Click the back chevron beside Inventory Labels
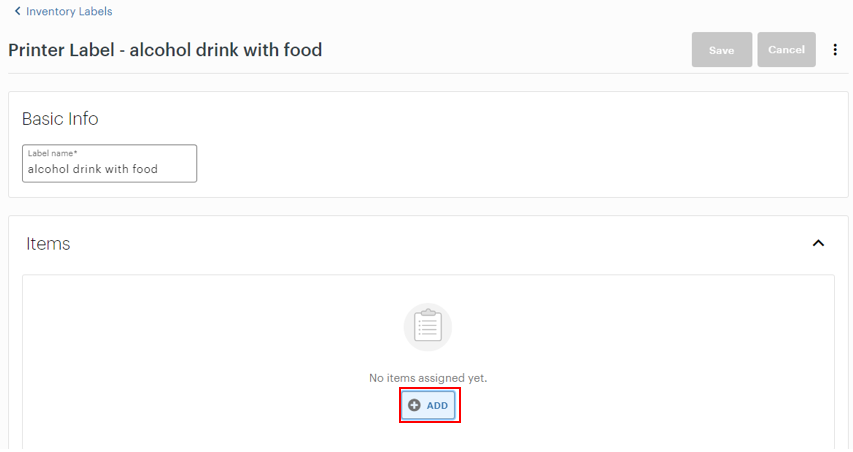This screenshot has height=452, width=853. click(x=17, y=12)
